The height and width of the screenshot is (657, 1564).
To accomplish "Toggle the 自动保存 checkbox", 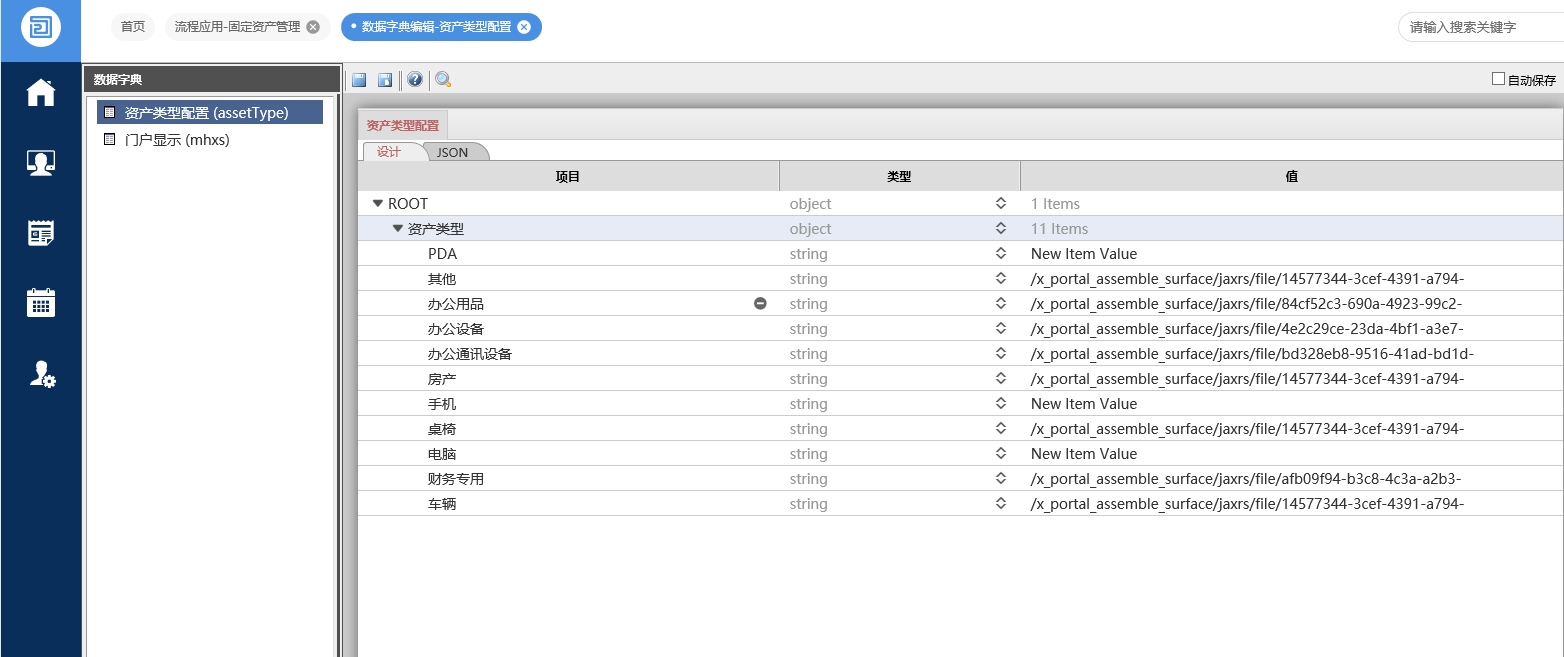I will 1498,79.
